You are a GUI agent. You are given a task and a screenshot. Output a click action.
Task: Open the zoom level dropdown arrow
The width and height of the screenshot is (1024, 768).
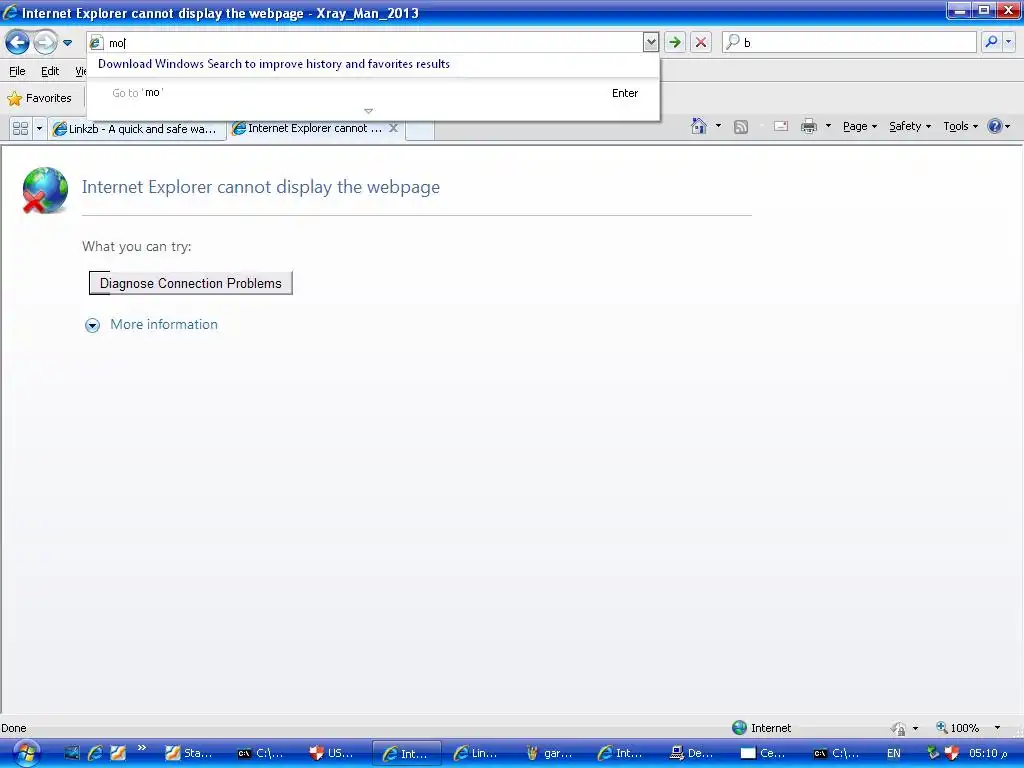pos(997,728)
